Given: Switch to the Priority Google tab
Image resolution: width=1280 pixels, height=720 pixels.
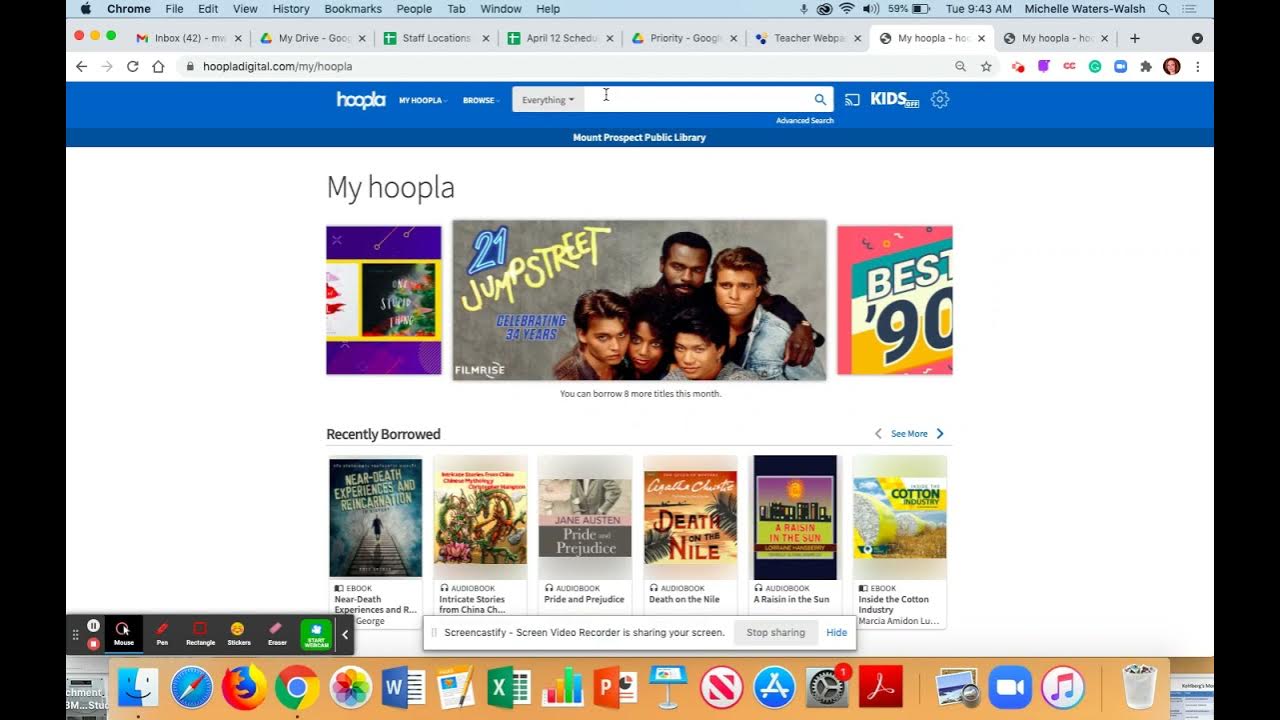Looking at the screenshot, I should [685, 38].
